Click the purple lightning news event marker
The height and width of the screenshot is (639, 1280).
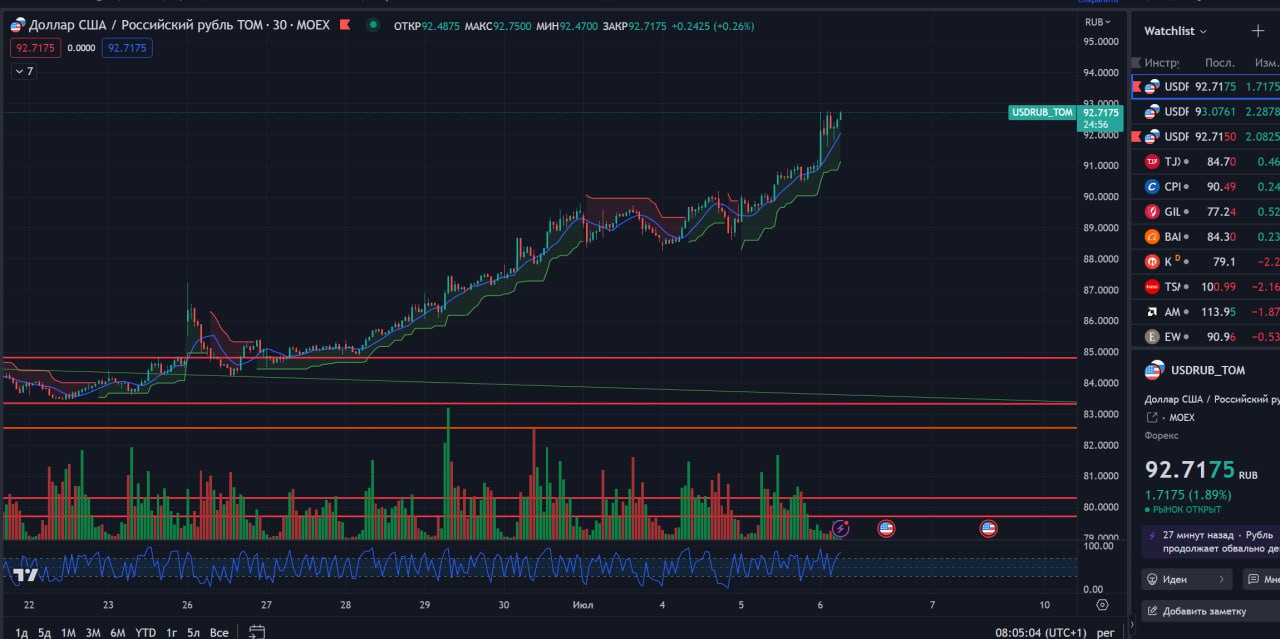pos(841,528)
